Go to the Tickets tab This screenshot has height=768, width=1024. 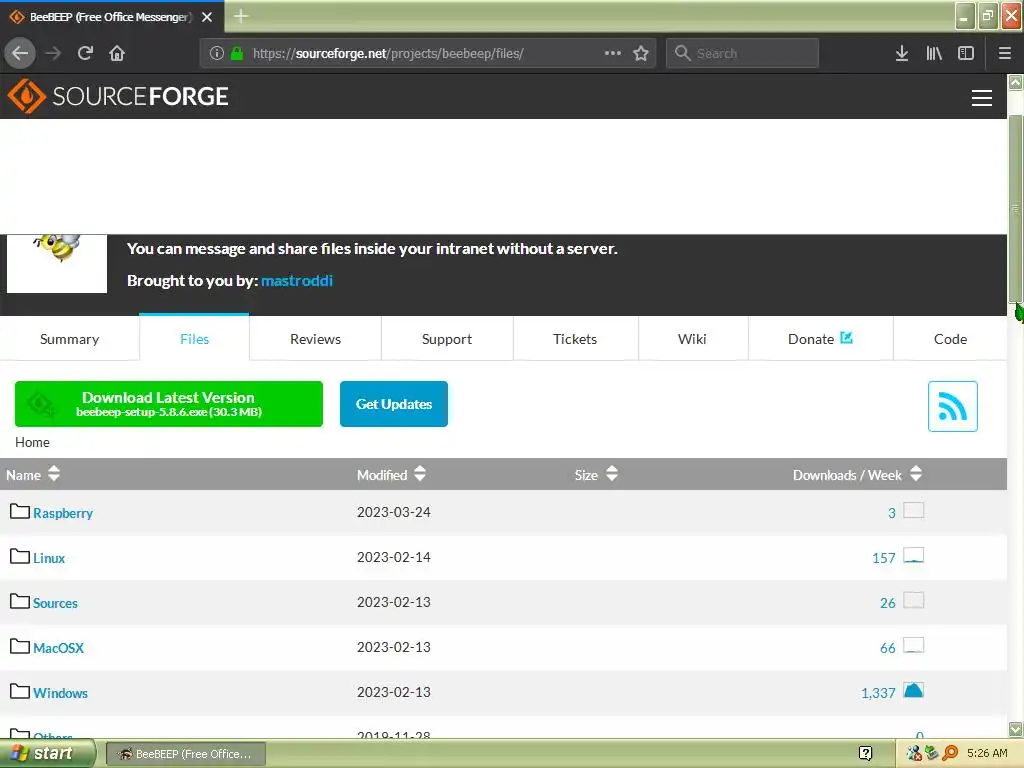point(575,339)
